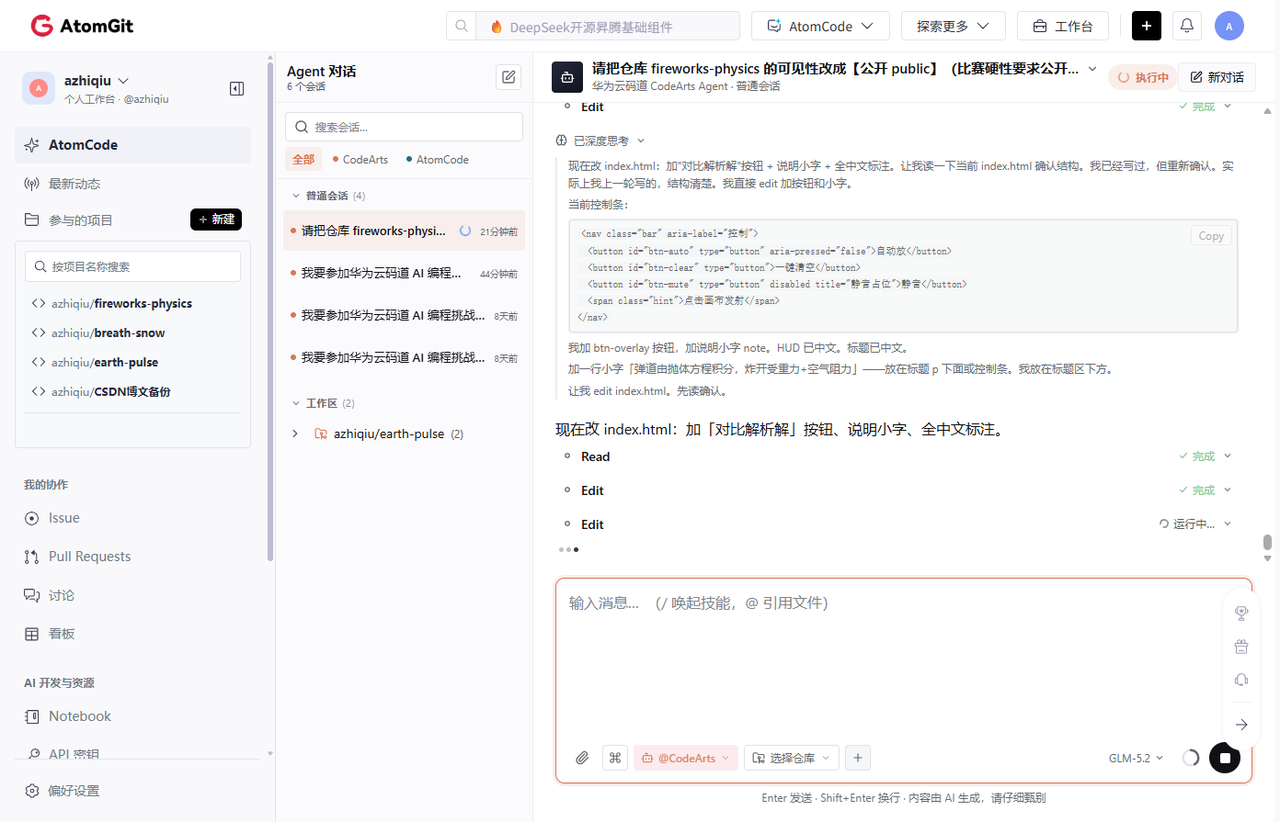Click the AtomGit logo
This screenshot has height=822, width=1280.
point(82,26)
